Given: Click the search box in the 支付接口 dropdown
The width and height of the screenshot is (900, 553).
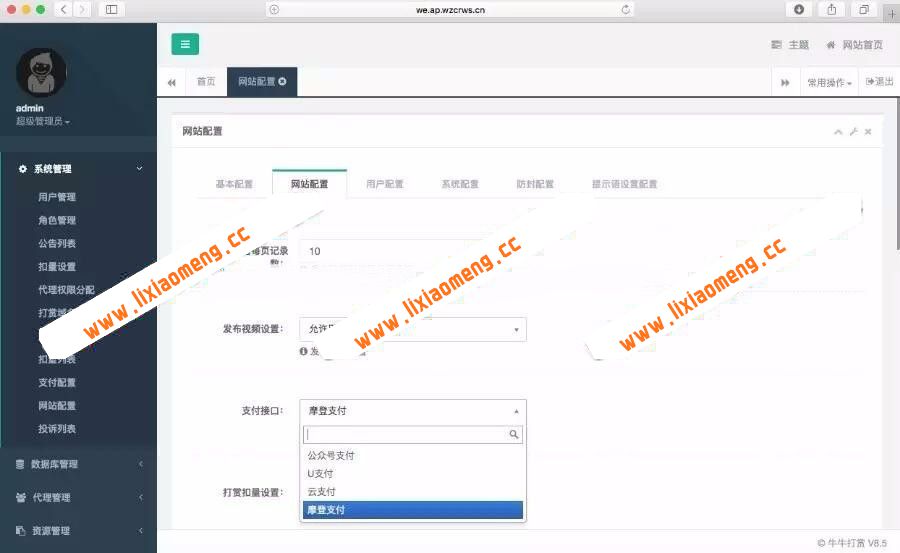Looking at the screenshot, I should (412, 434).
